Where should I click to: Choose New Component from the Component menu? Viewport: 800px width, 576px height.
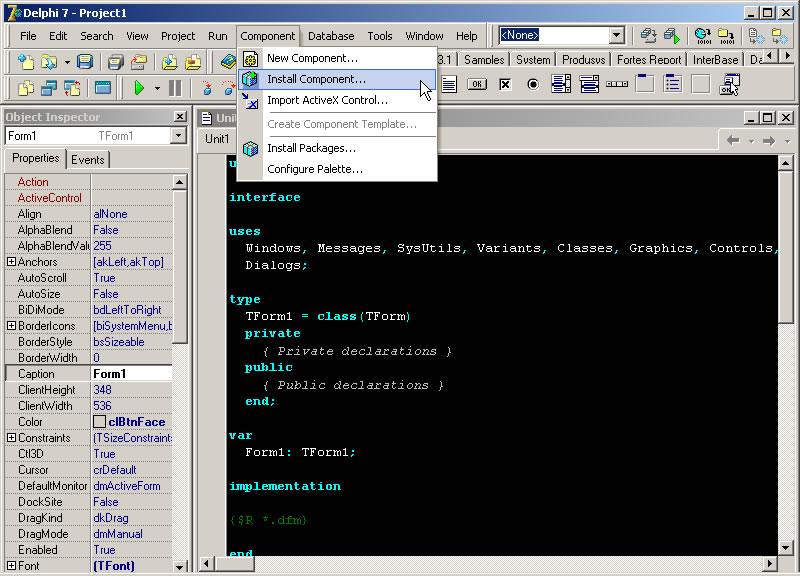[310, 57]
